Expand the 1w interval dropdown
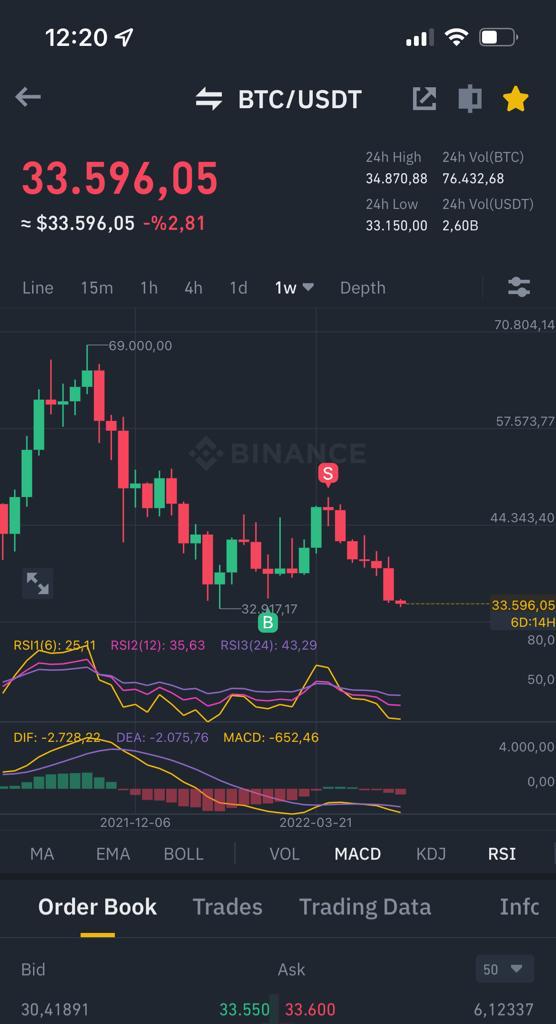556x1024 pixels. [x=294, y=288]
